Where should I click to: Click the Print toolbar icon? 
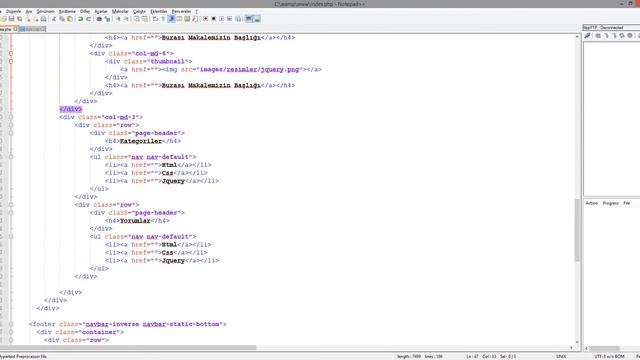point(43,19)
